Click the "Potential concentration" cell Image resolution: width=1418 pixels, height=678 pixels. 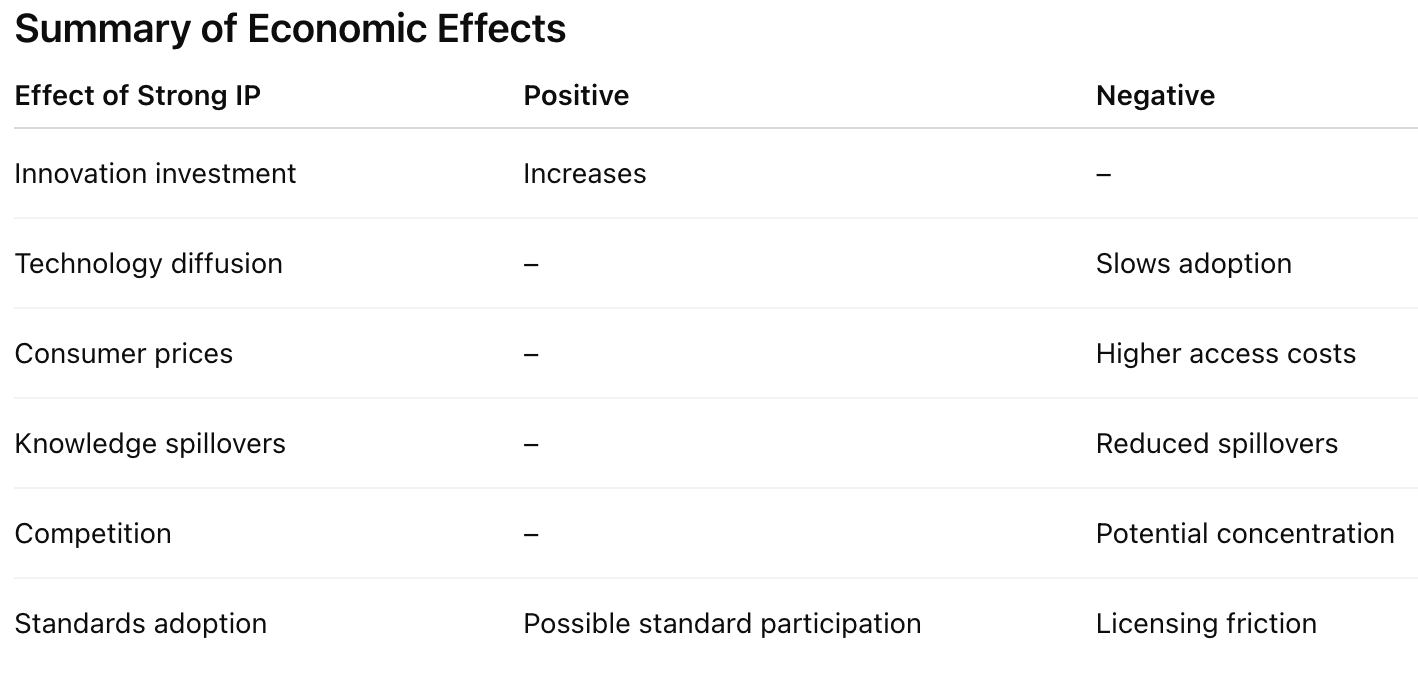[x=1244, y=534]
